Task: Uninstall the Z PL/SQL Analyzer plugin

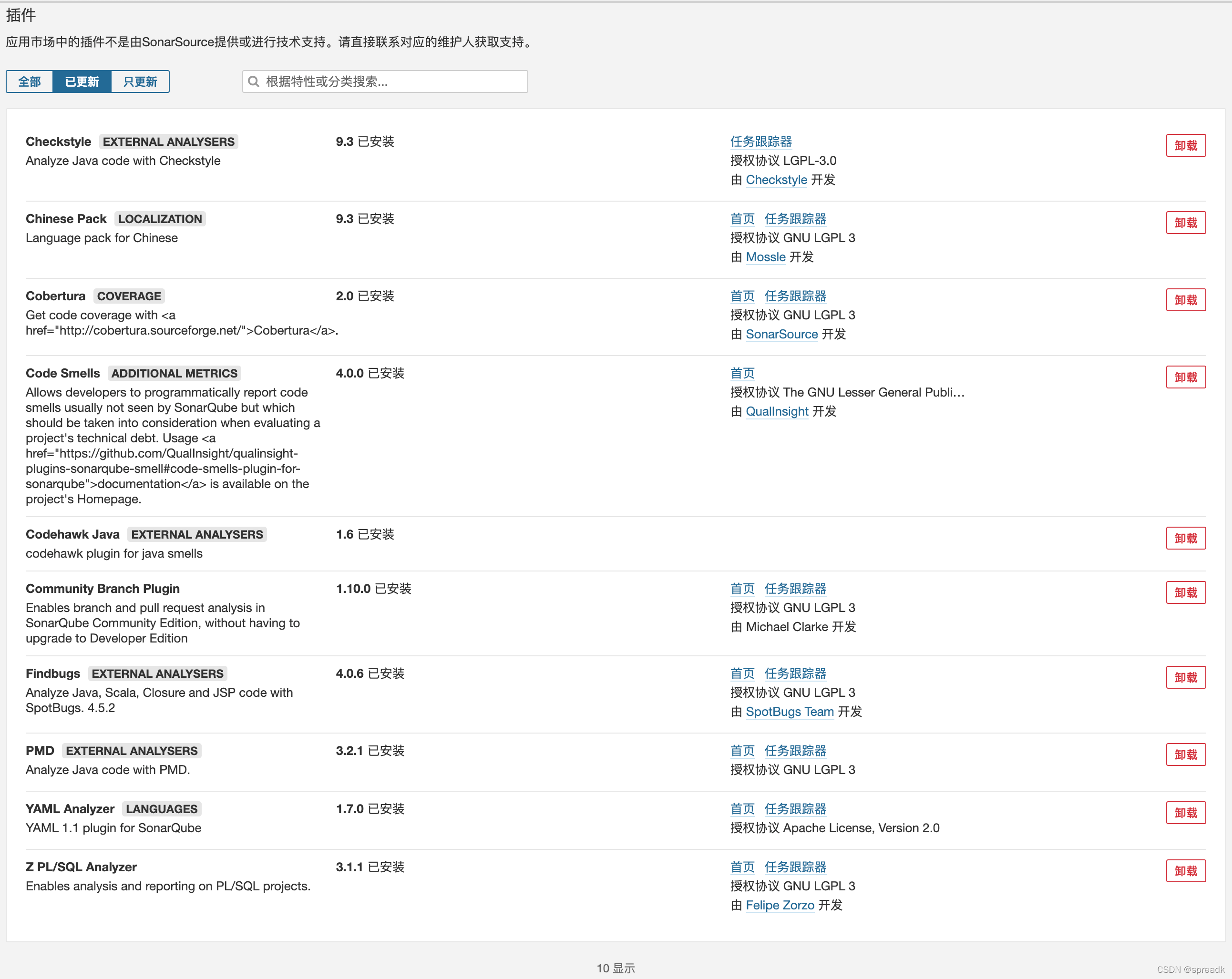Action: (x=1185, y=871)
